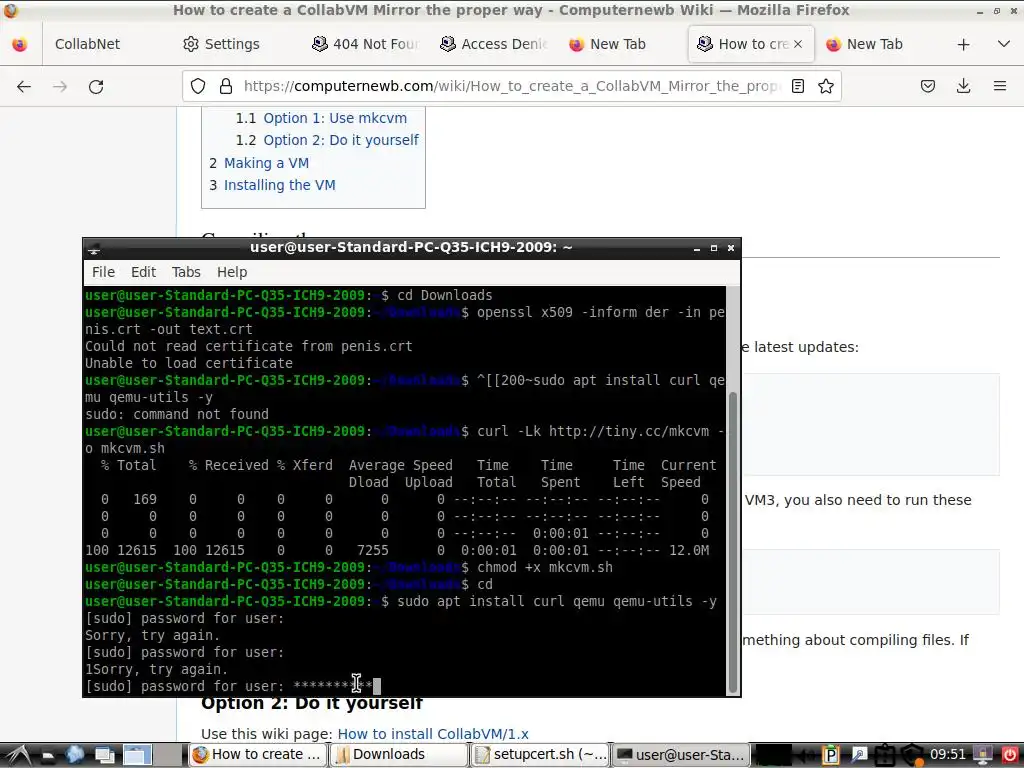Switch to the 404 Not Found tab
The width and height of the screenshot is (1024, 768).
(x=364, y=44)
